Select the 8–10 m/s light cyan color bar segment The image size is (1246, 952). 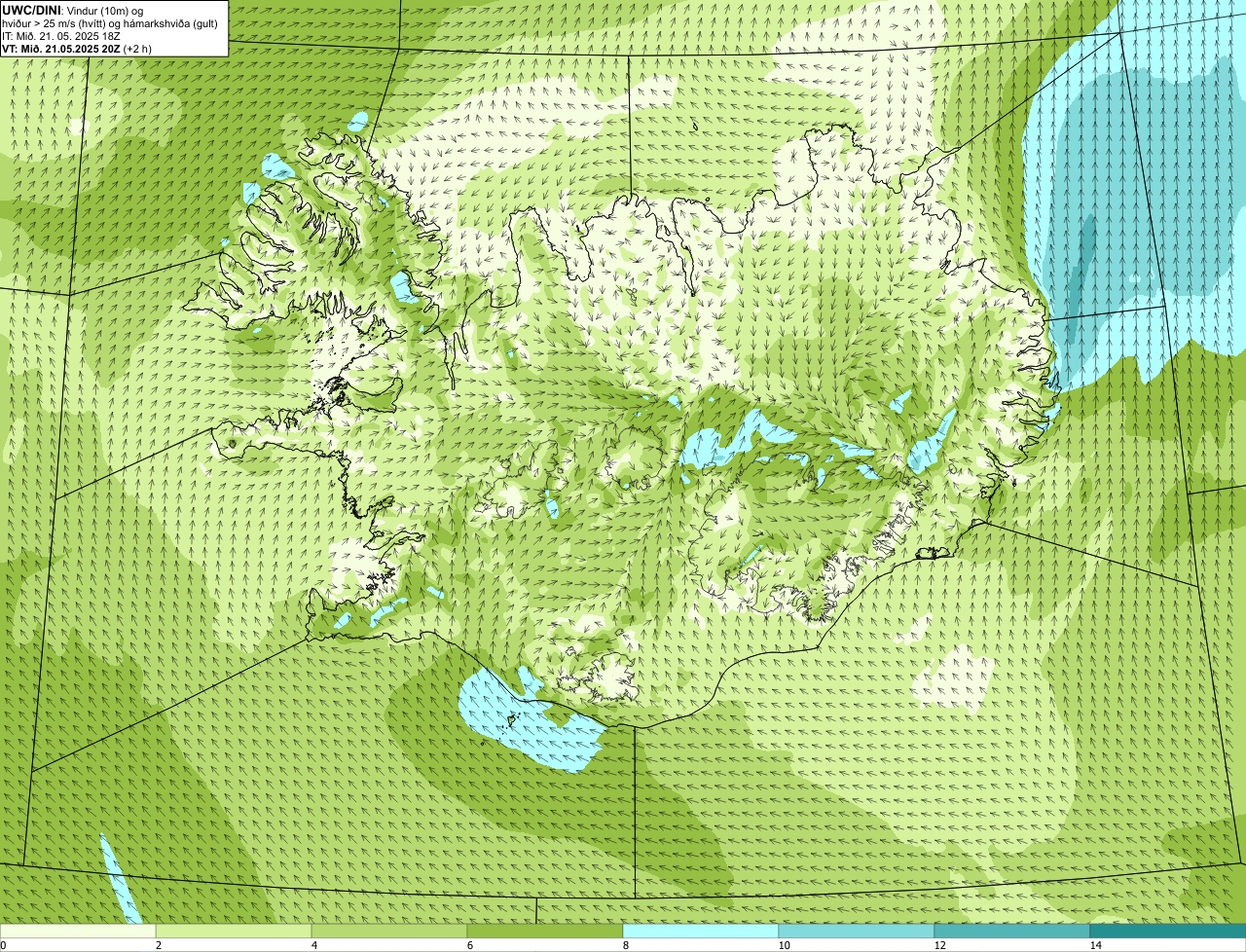pyautogui.click(x=701, y=931)
